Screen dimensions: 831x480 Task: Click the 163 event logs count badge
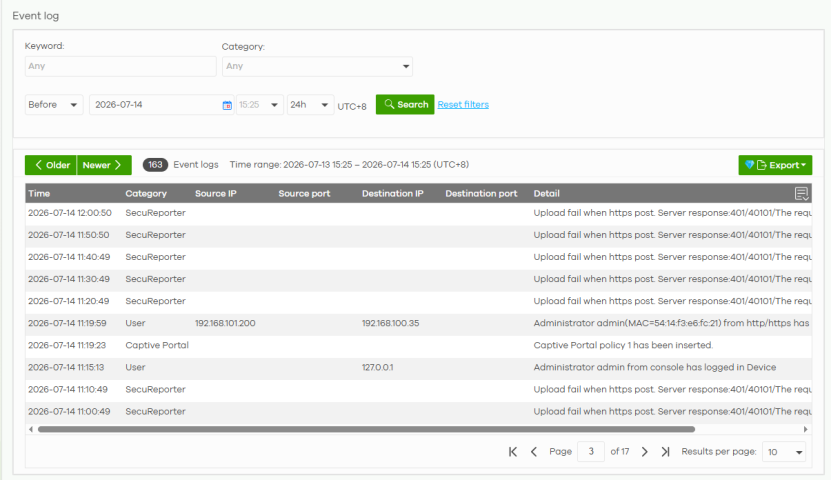pyautogui.click(x=155, y=165)
